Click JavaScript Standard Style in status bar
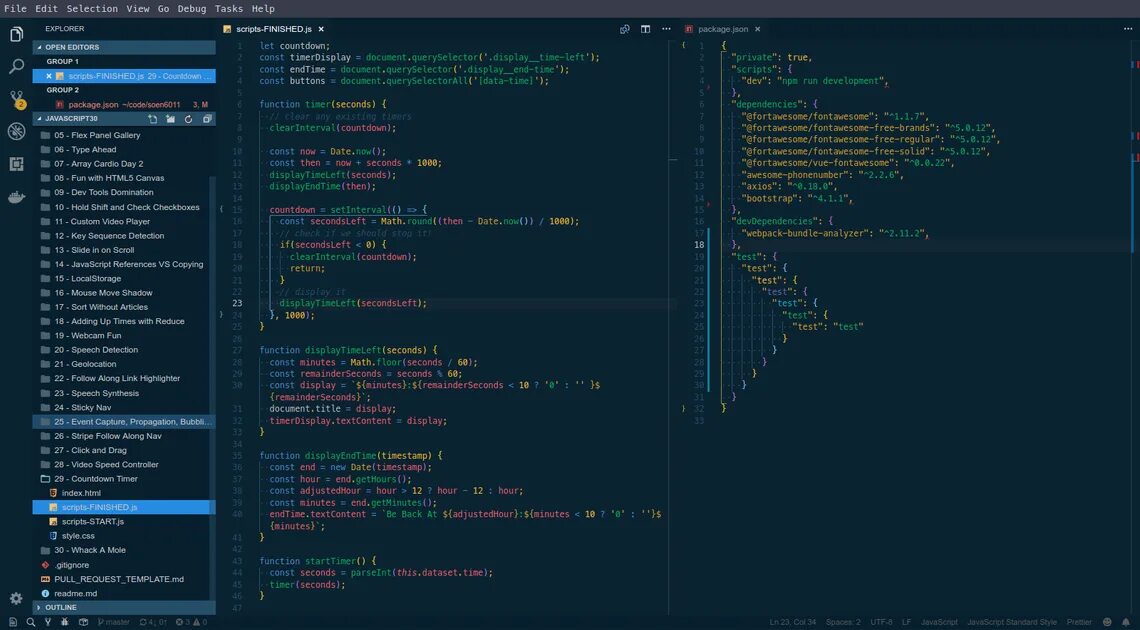This screenshot has width=1140, height=630. pos(1011,622)
